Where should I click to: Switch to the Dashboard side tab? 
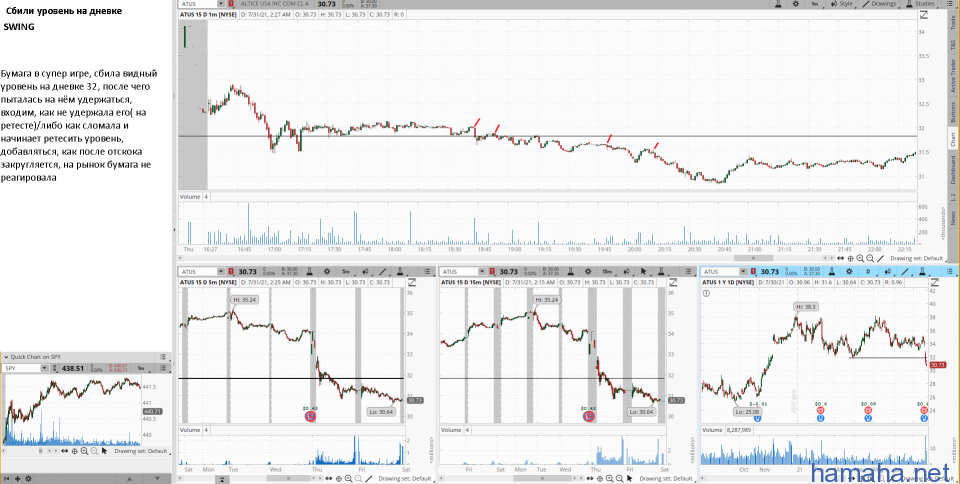(953, 169)
